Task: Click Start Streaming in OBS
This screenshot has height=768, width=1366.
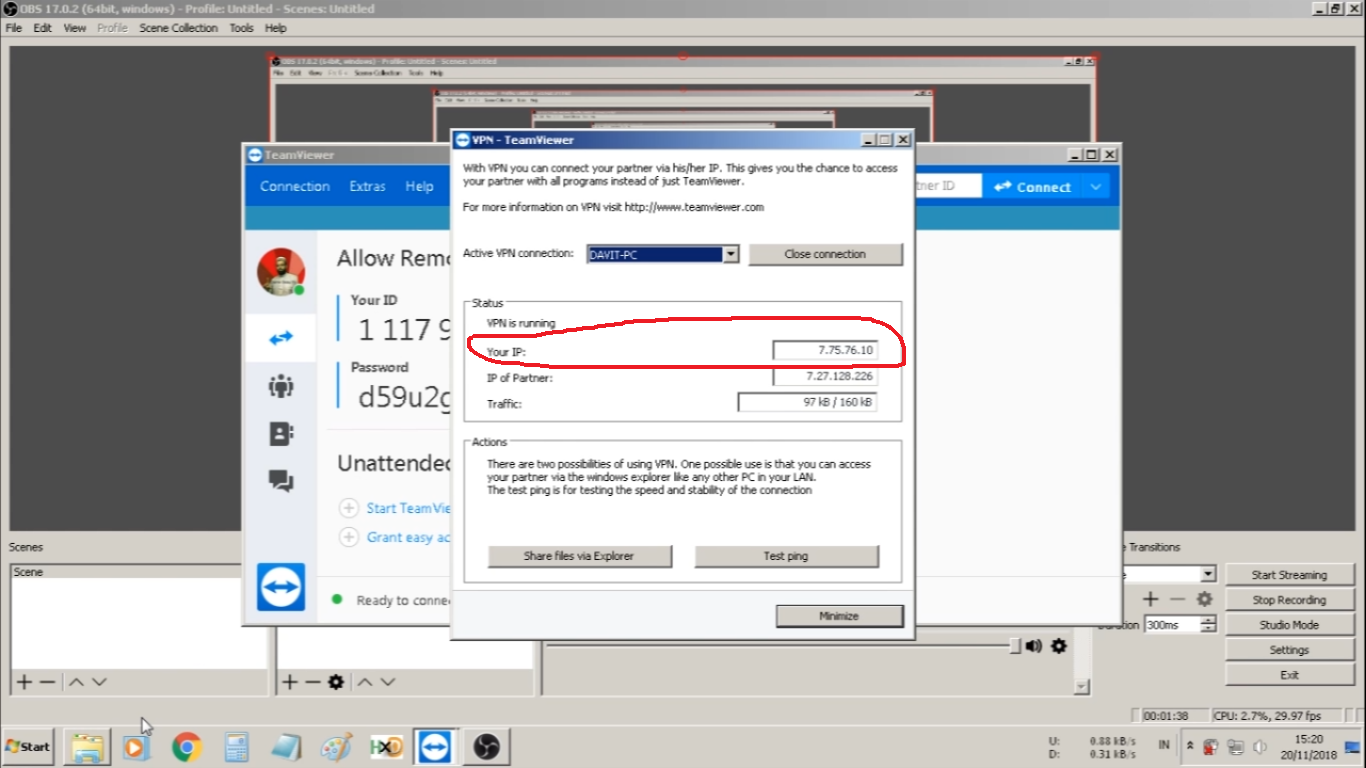Action: pos(1289,575)
